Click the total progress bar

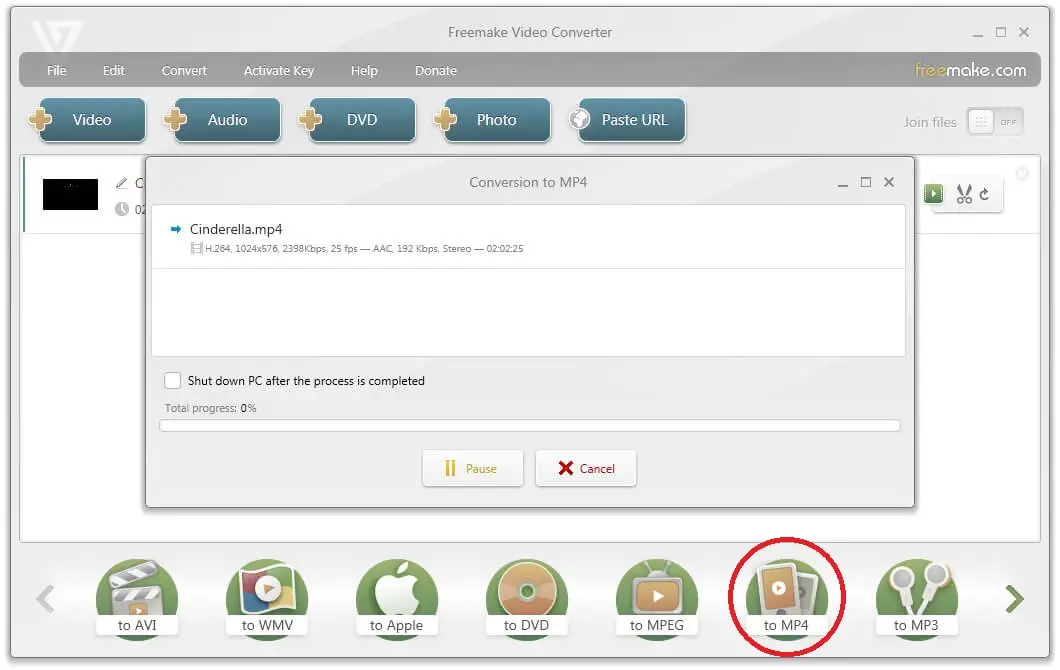(x=529, y=425)
